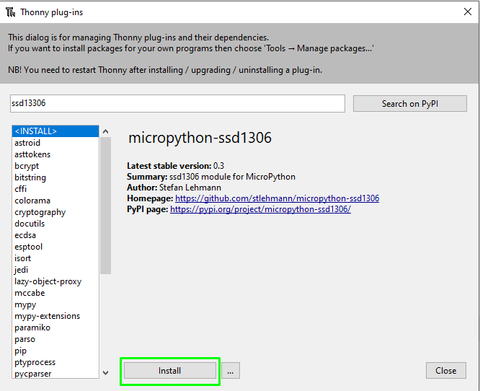
Task: Select astroid in the package list
Action: pyautogui.click(x=55, y=143)
